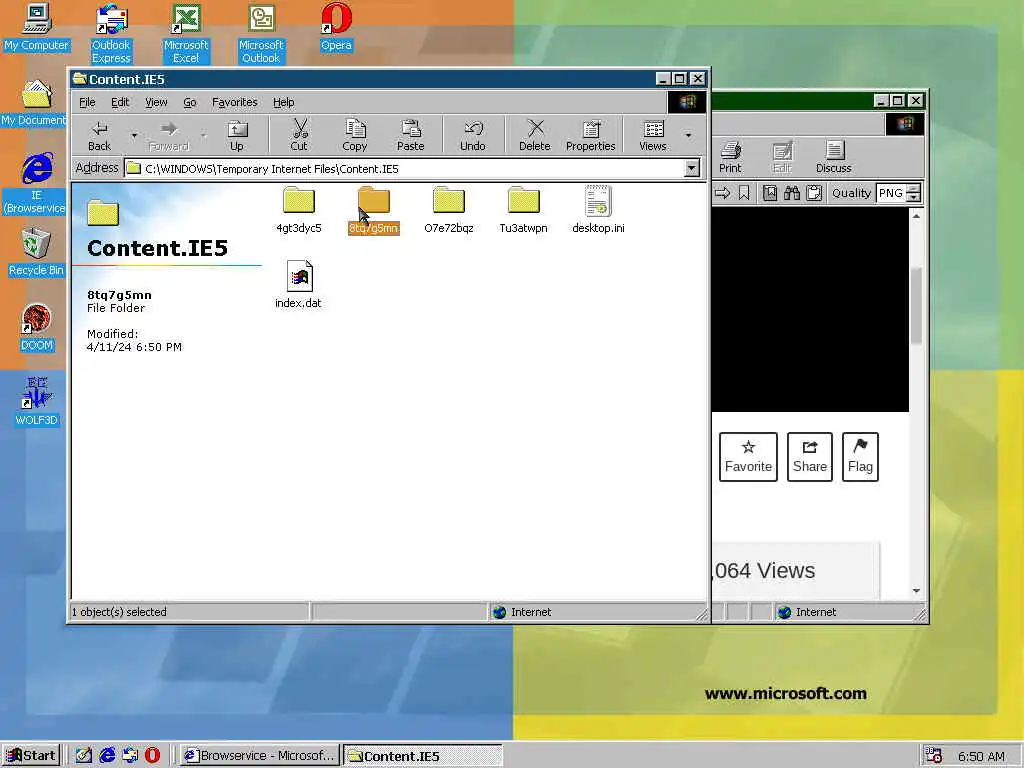
Task: Select the Tu3atwpn folder
Action: [x=524, y=210]
